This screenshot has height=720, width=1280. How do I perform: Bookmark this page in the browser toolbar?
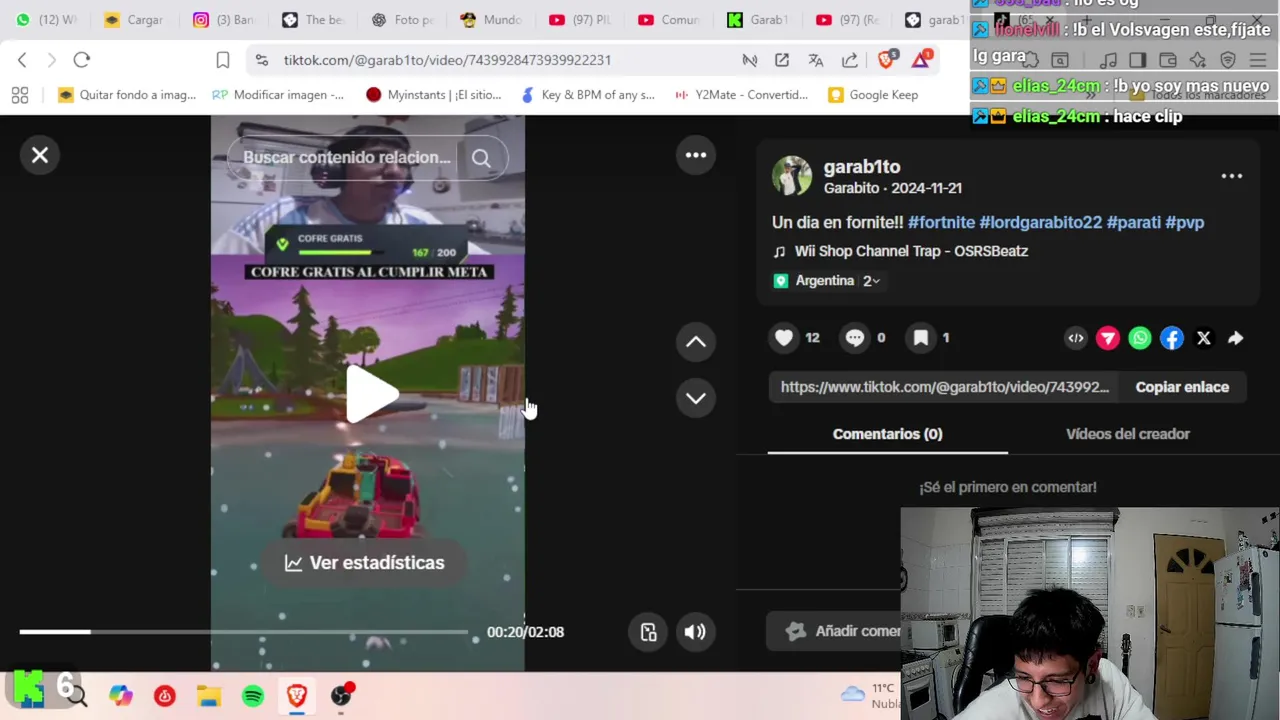[x=223, y=60]
